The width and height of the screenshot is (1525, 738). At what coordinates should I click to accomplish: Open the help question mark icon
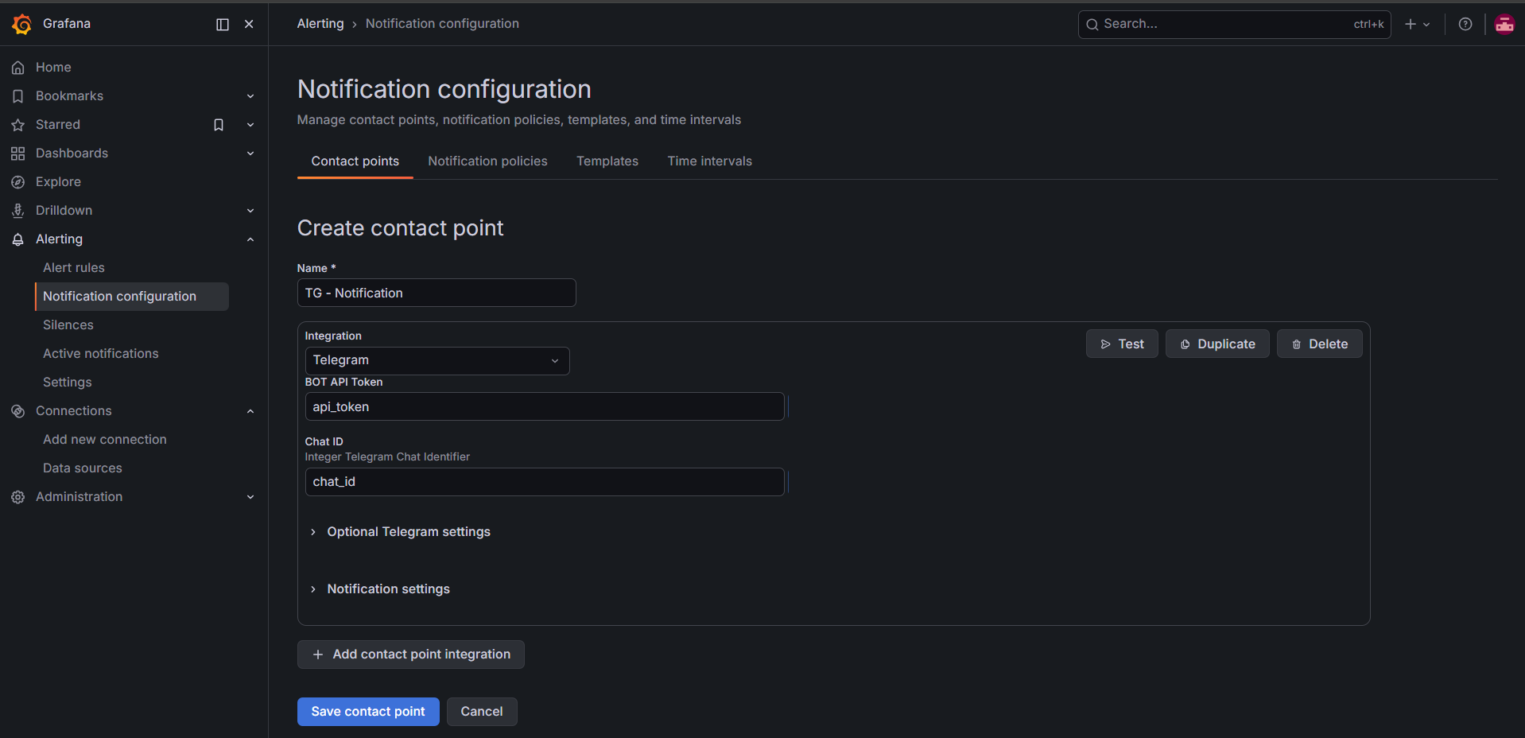pyautogui.click(x=1465, y=24)
